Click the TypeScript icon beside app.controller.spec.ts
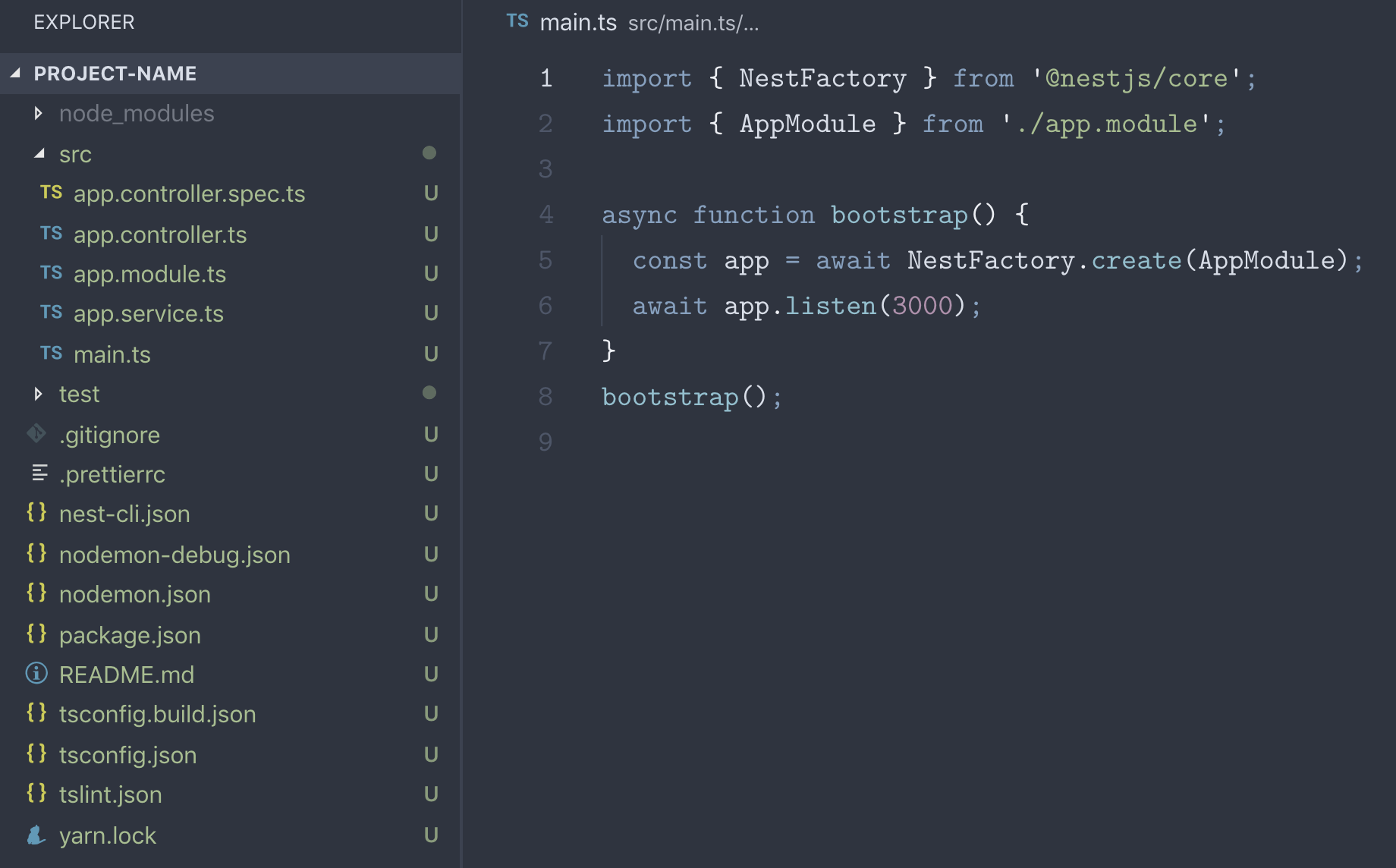Viewport: 1396px width, 868px height. [x=51, y=193]
